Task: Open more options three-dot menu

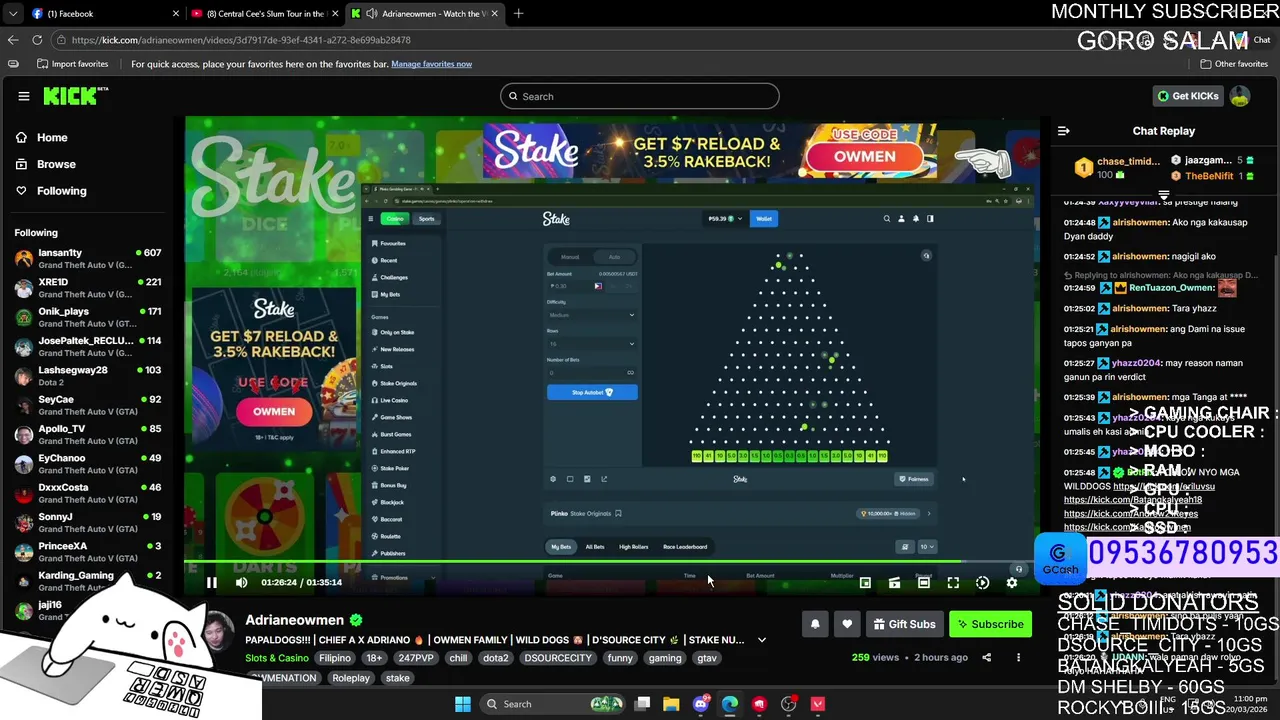Action: click(1018, 657)
